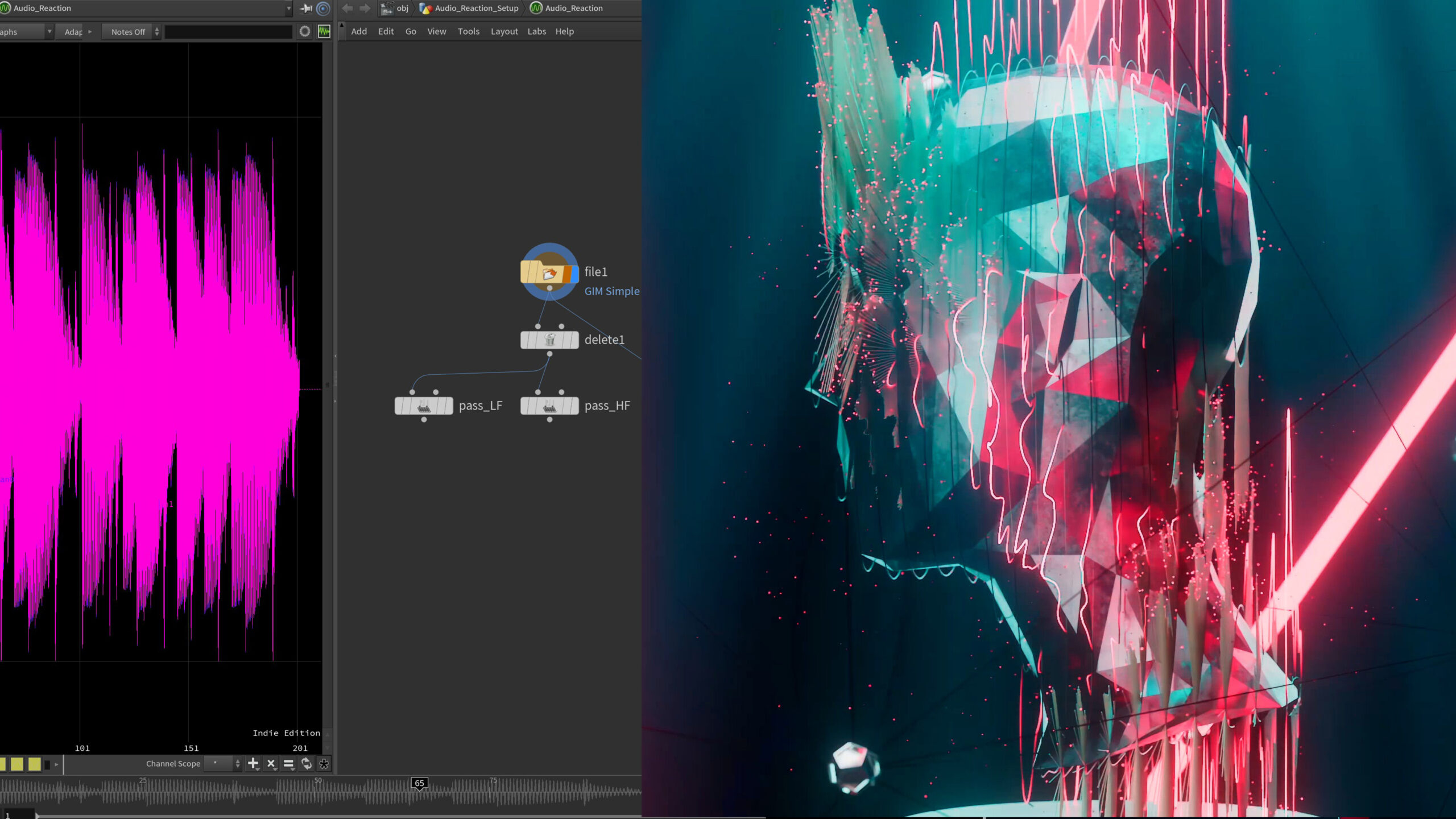The height and width of the screenshot is (819, 1456).
Task: Click Audio_Reaction in network path bar
Action: (x=574, y=8)
